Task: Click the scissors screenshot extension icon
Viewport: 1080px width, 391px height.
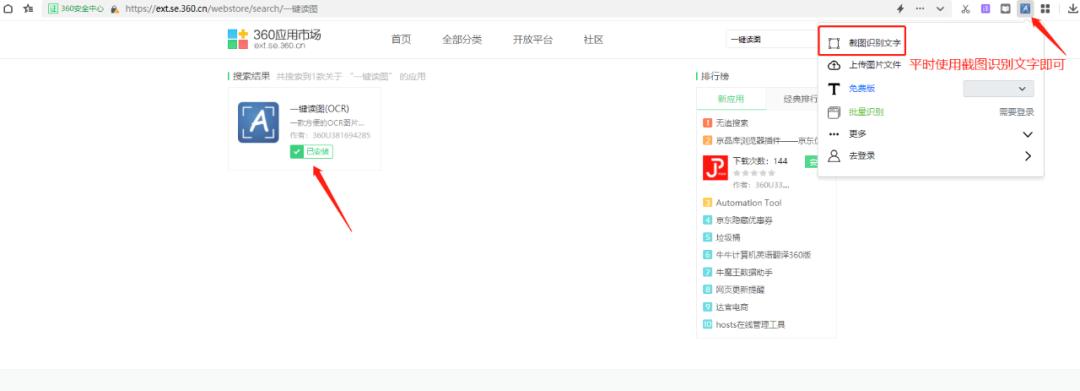Action: click(966, 9)
